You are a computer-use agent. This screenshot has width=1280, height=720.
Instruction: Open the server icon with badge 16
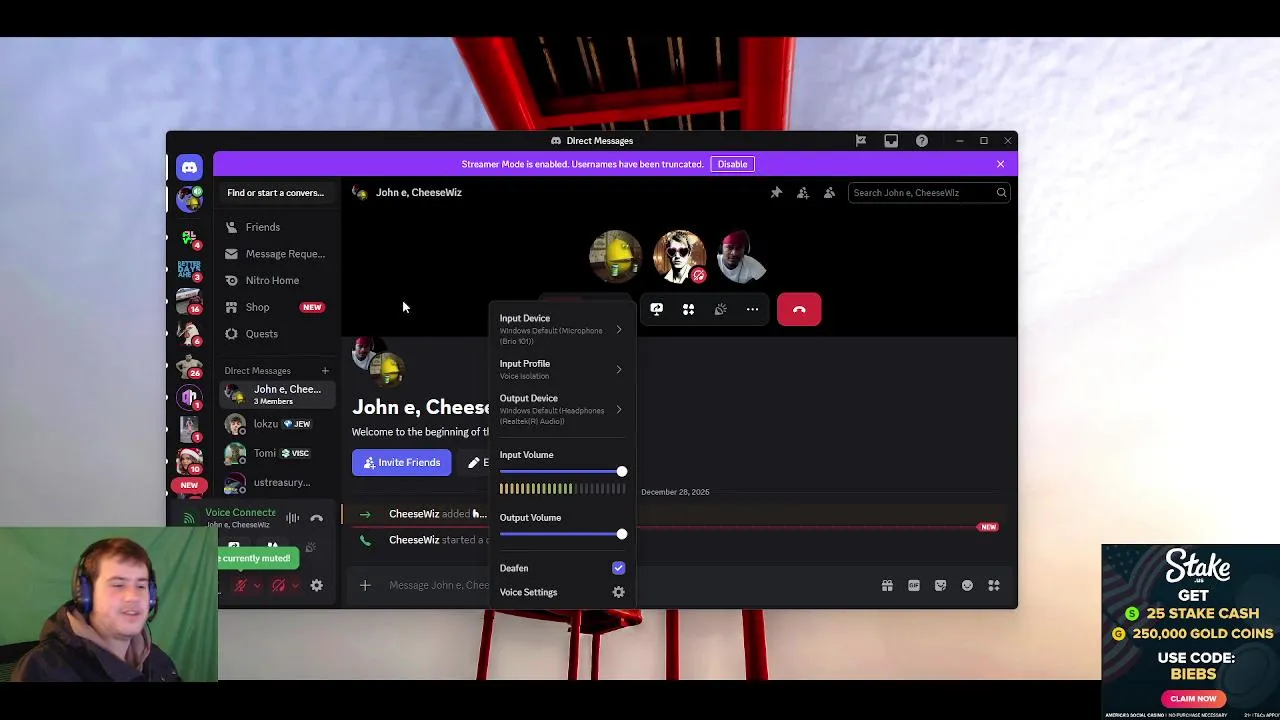coord(189,301)
